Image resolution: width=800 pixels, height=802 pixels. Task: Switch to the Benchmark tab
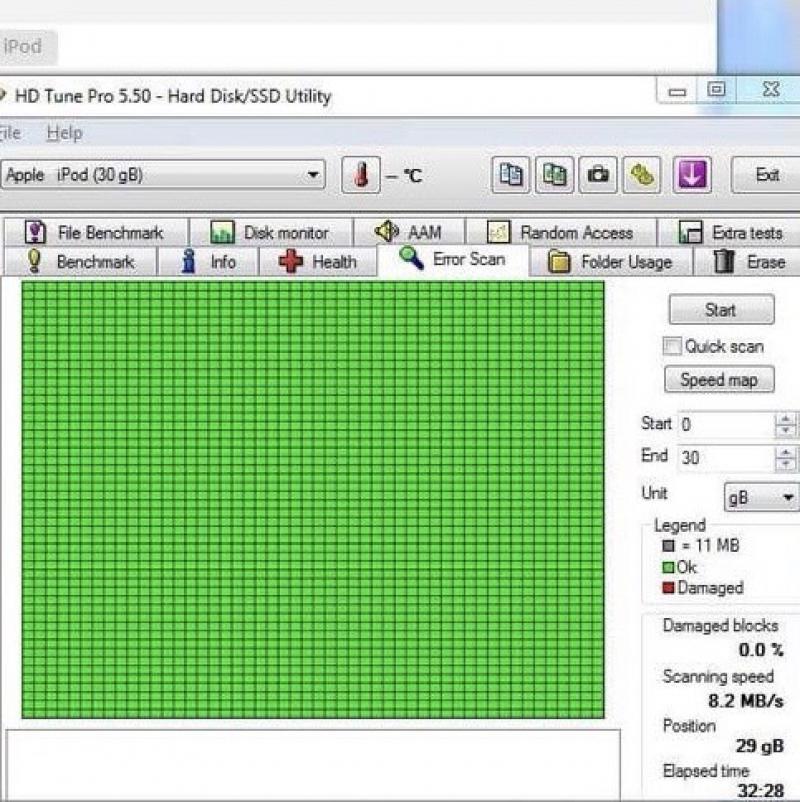(80, 262)
